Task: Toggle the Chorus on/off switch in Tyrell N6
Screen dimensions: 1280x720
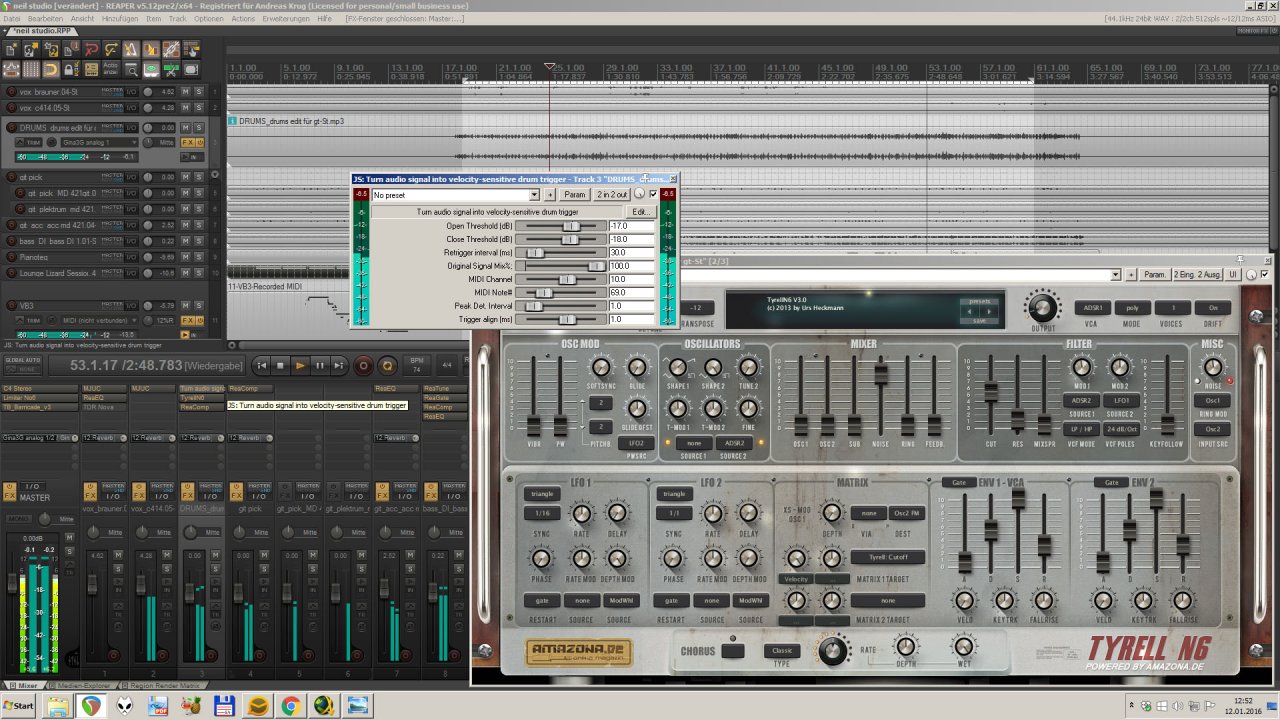Action: (x=733, y=651)
